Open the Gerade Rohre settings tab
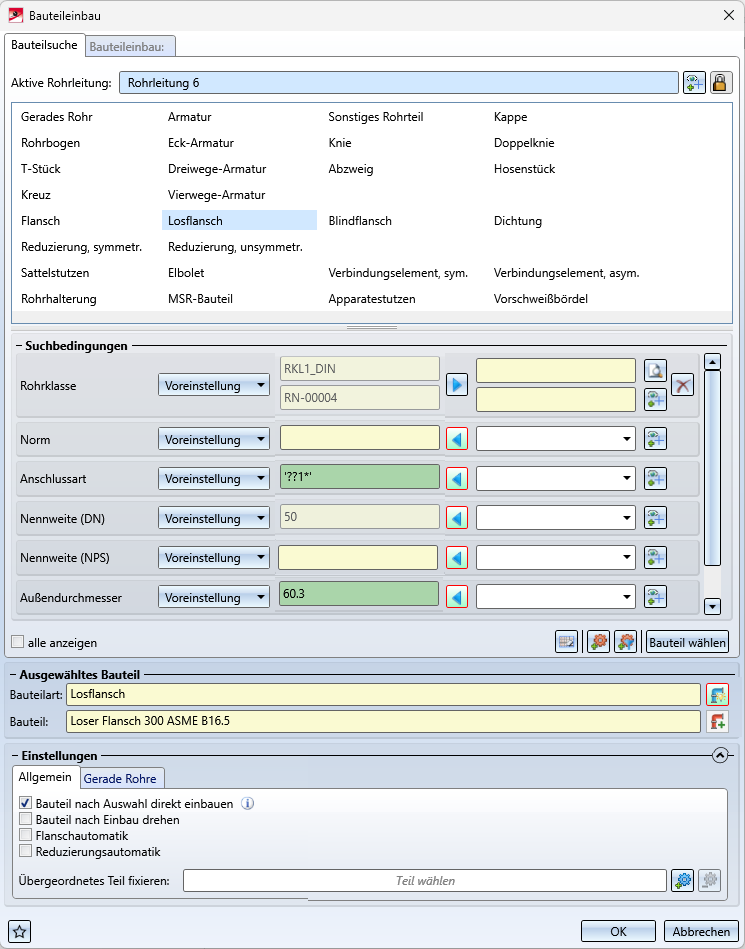The width and height of the screenshot is (745, 949). [120, 779]
